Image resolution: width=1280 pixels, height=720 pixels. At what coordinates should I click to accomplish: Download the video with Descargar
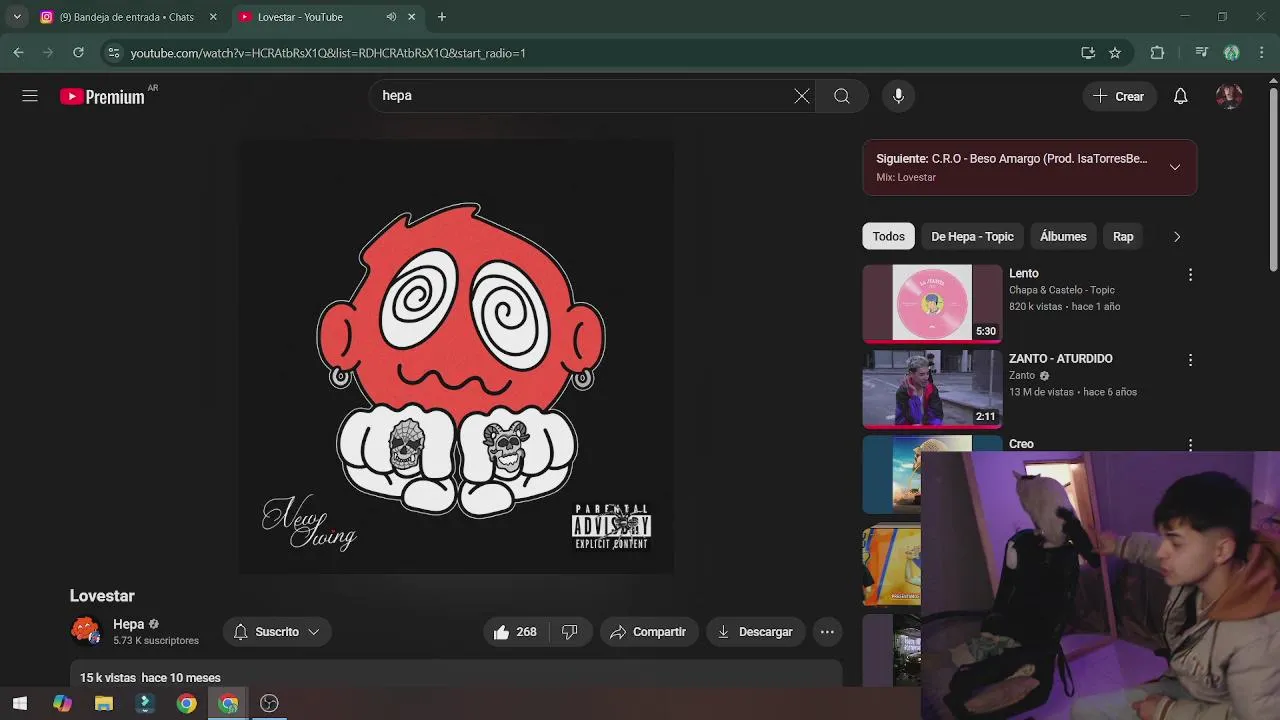(x=755, y=632)
